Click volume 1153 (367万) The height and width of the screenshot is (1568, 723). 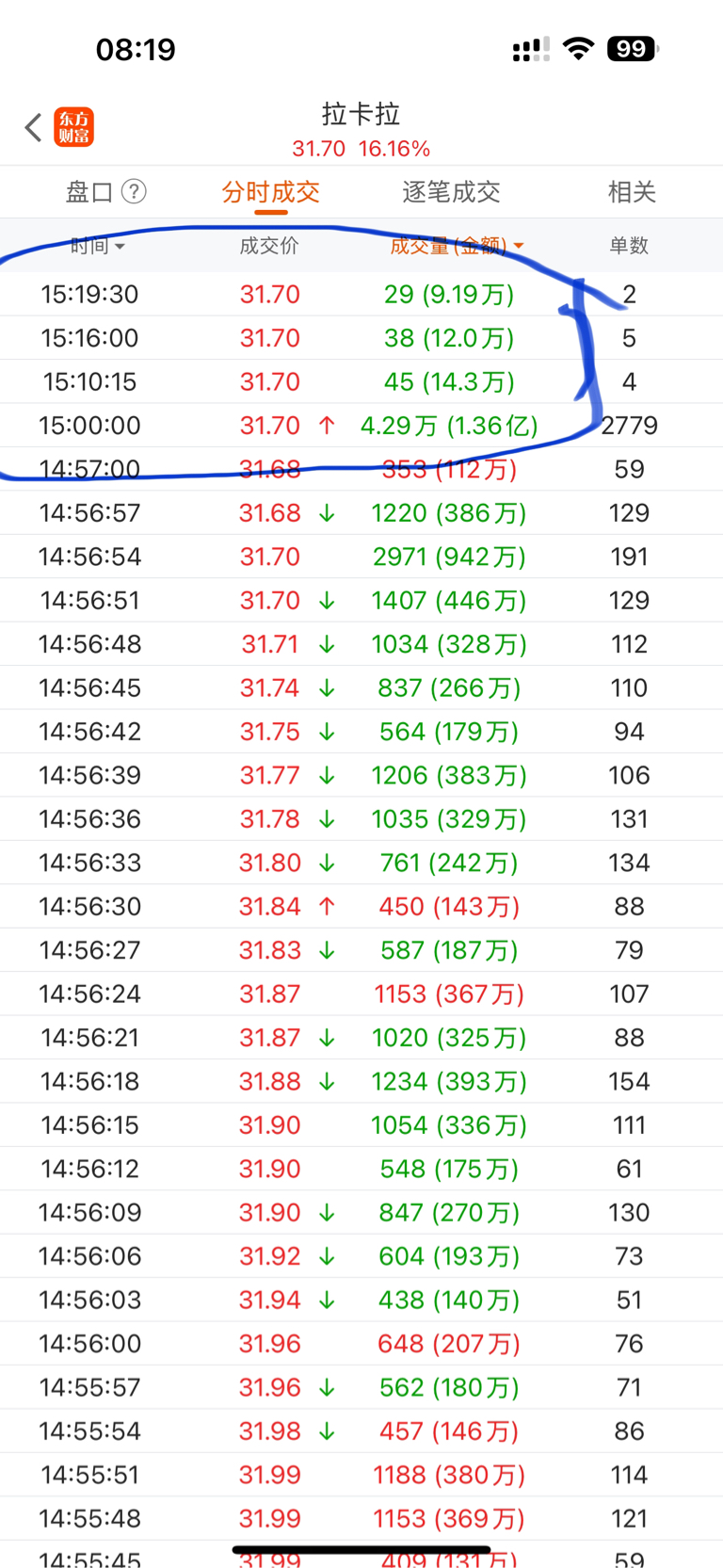point(449,994)
